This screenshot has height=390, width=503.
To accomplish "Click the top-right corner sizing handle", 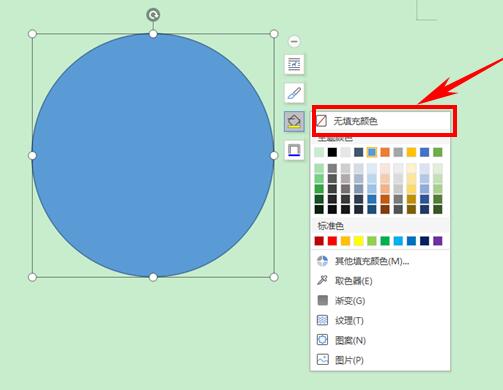I will point(274,34).
